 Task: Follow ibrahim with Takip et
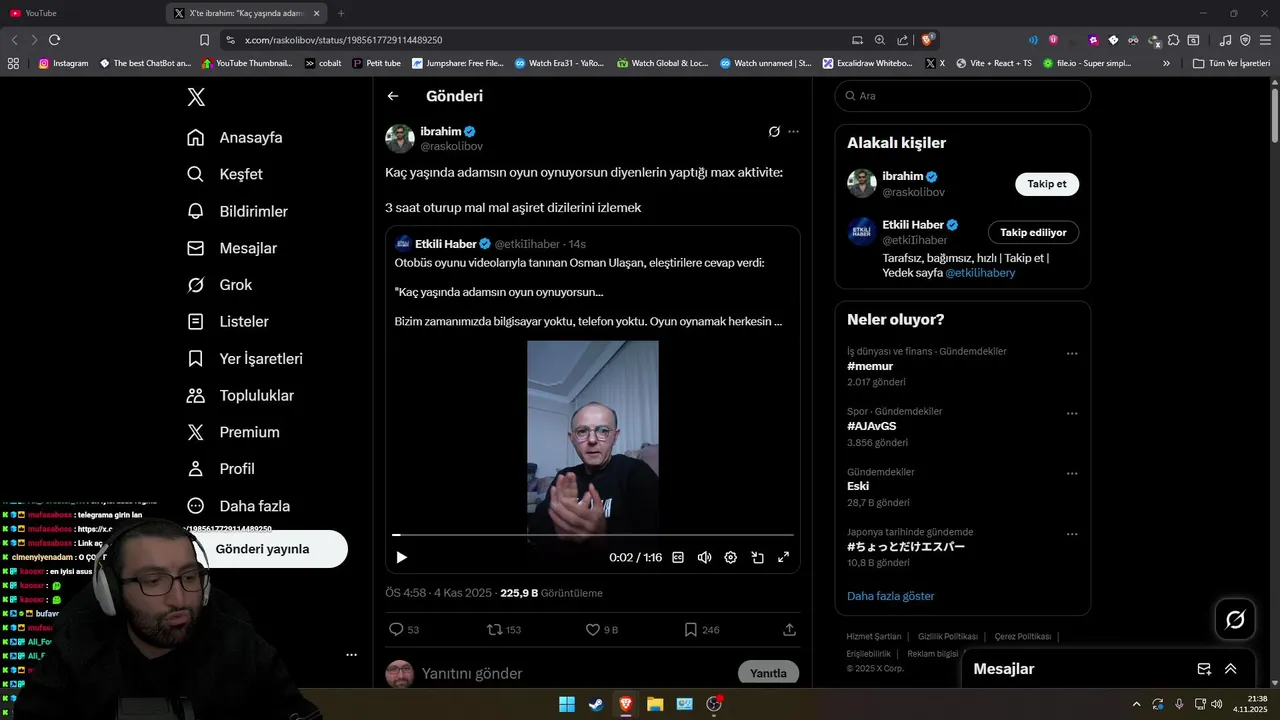(1047, 184)
